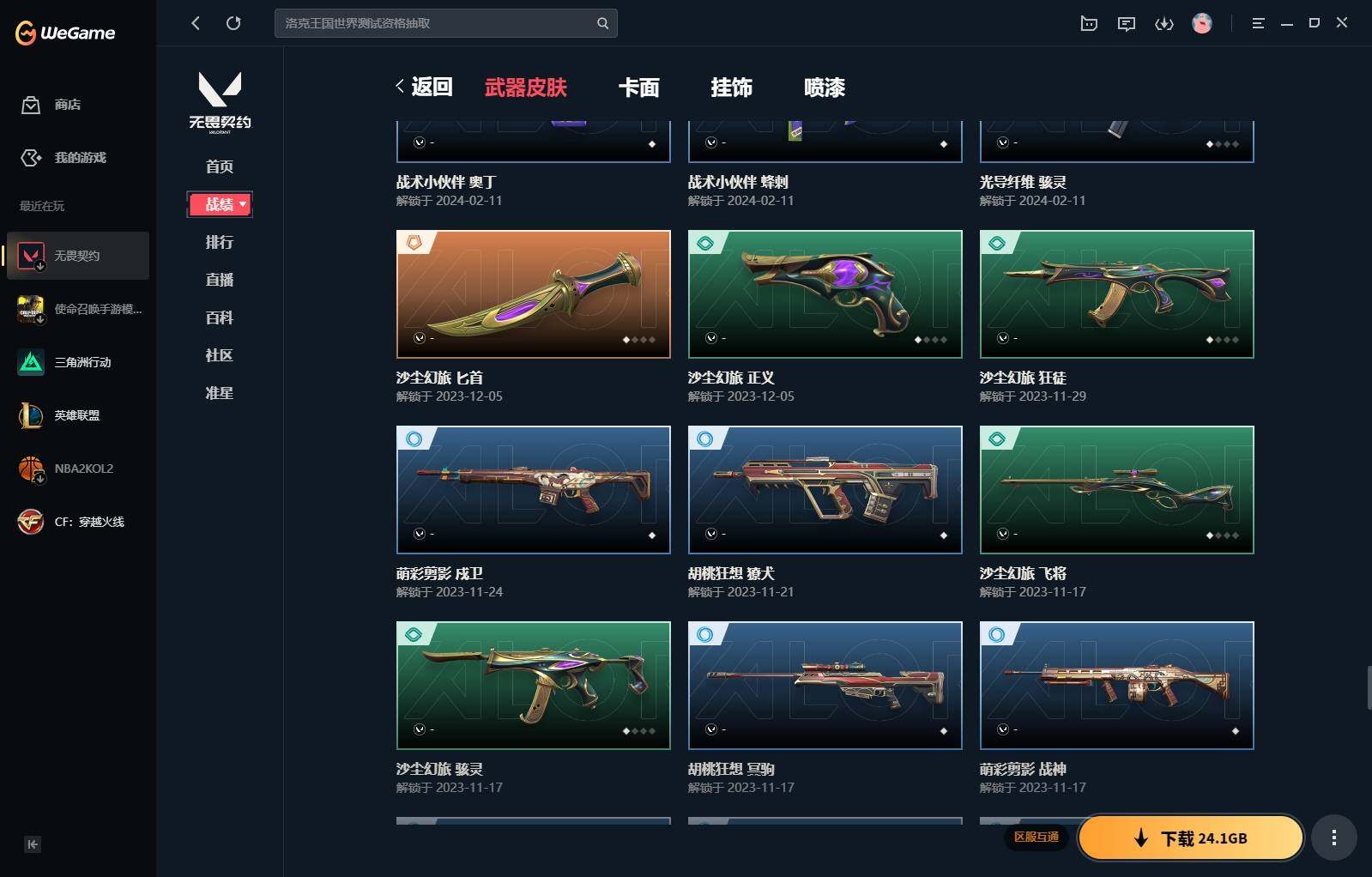Click the search input field

(x=446, y=23)
